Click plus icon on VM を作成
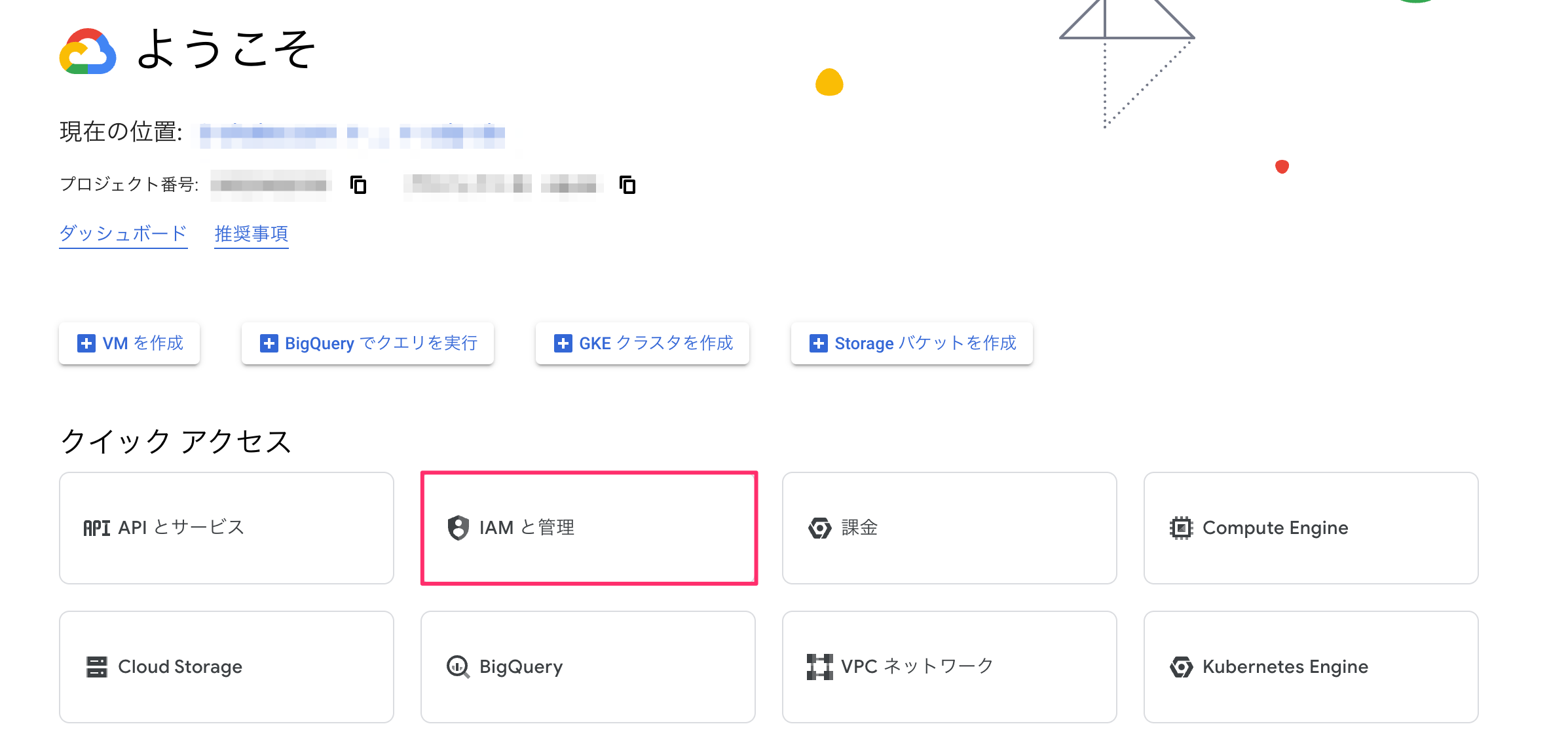This screenshot has width=1568, height=743. [x=86, y=343]
